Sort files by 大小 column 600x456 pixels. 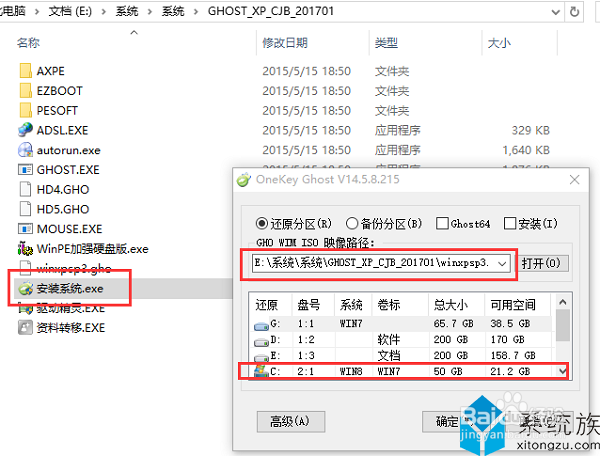[x=499, y=43]
